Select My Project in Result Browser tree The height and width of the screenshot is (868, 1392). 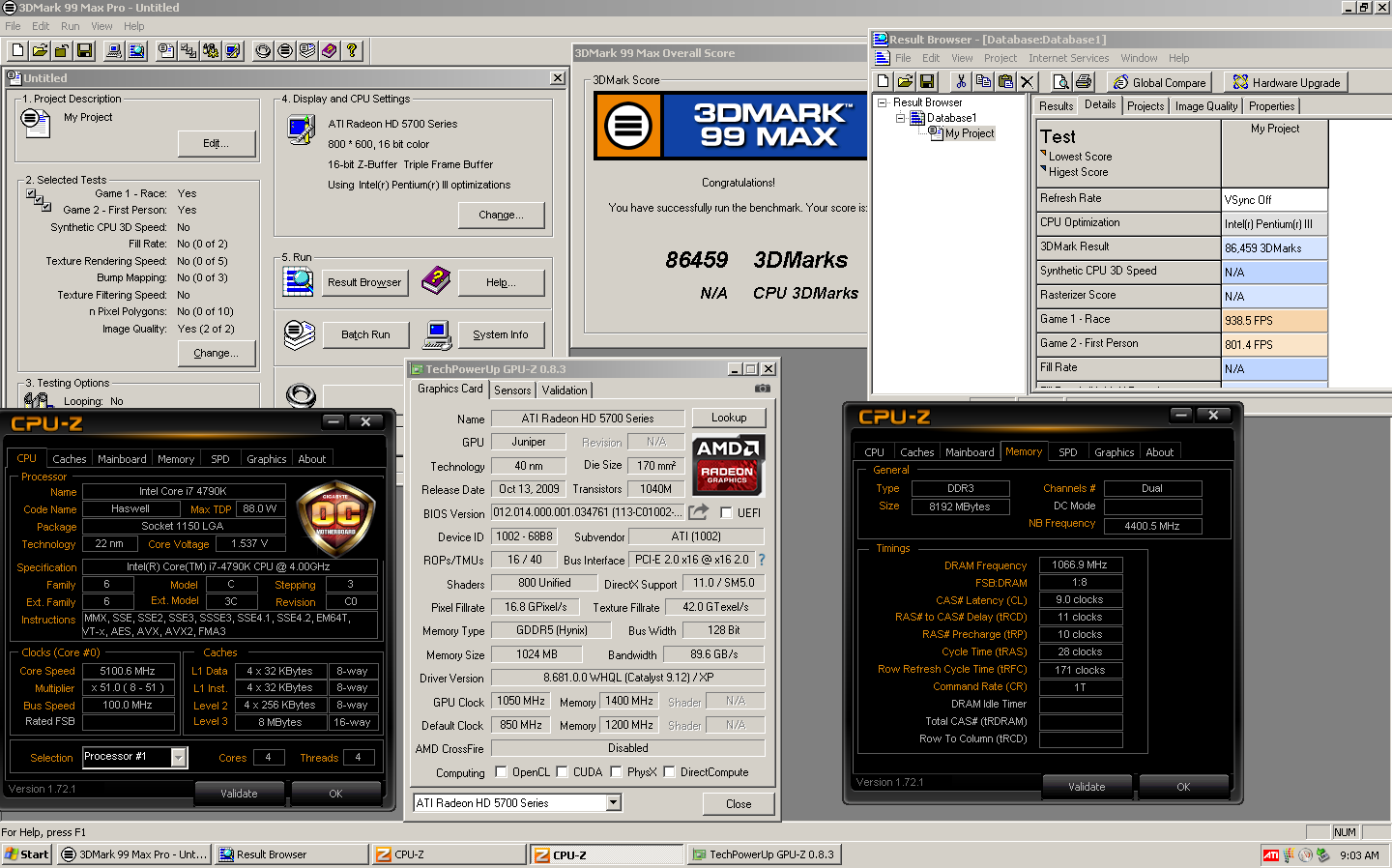click(x=970, y=133)
